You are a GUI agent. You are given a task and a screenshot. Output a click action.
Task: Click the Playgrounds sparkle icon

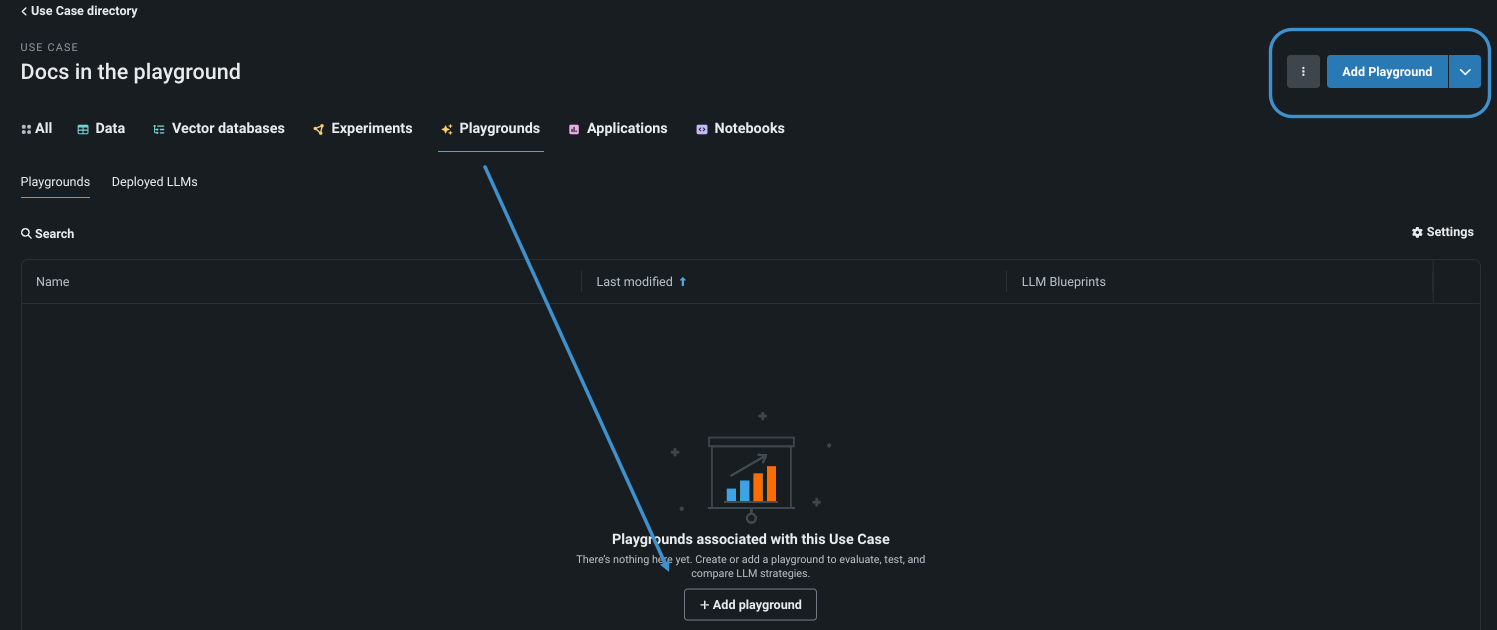tap(447, 129)
